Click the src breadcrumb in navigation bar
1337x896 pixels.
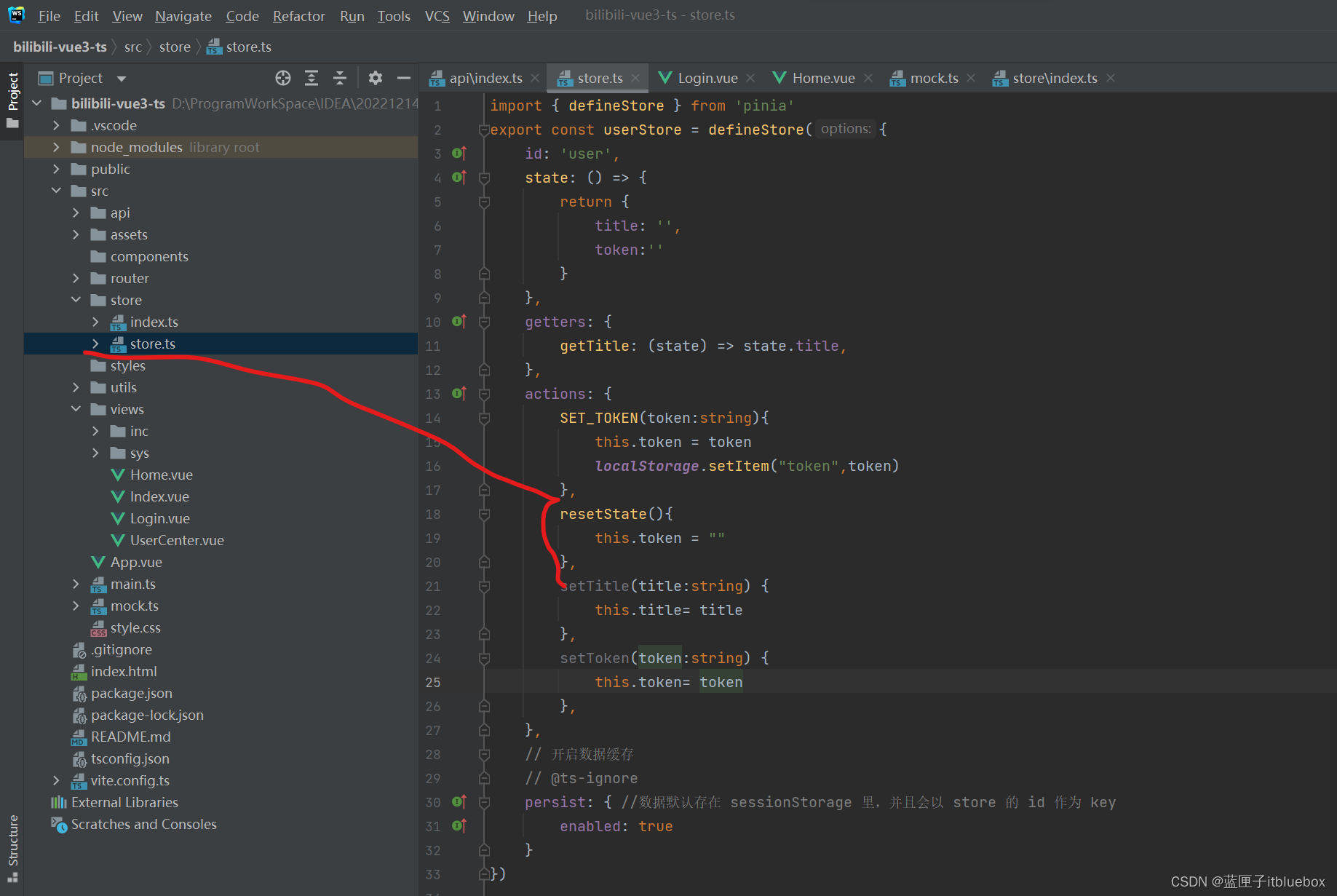tap(132, 47)
